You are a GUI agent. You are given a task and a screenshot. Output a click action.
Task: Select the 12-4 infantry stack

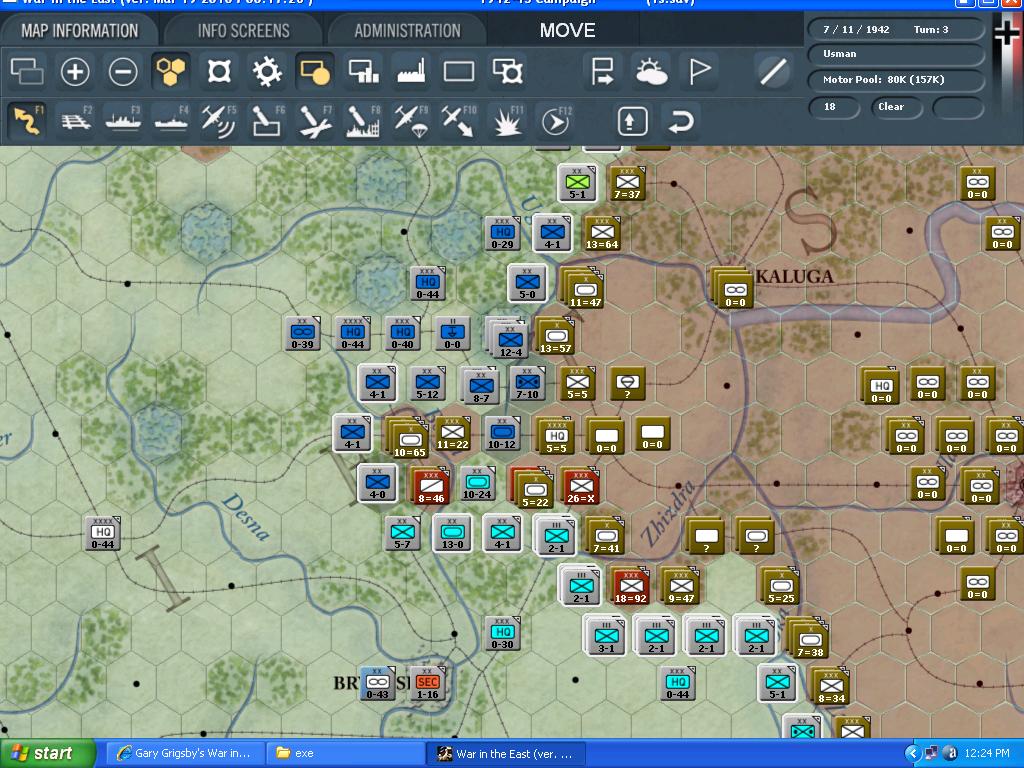(x=509, y=338)
